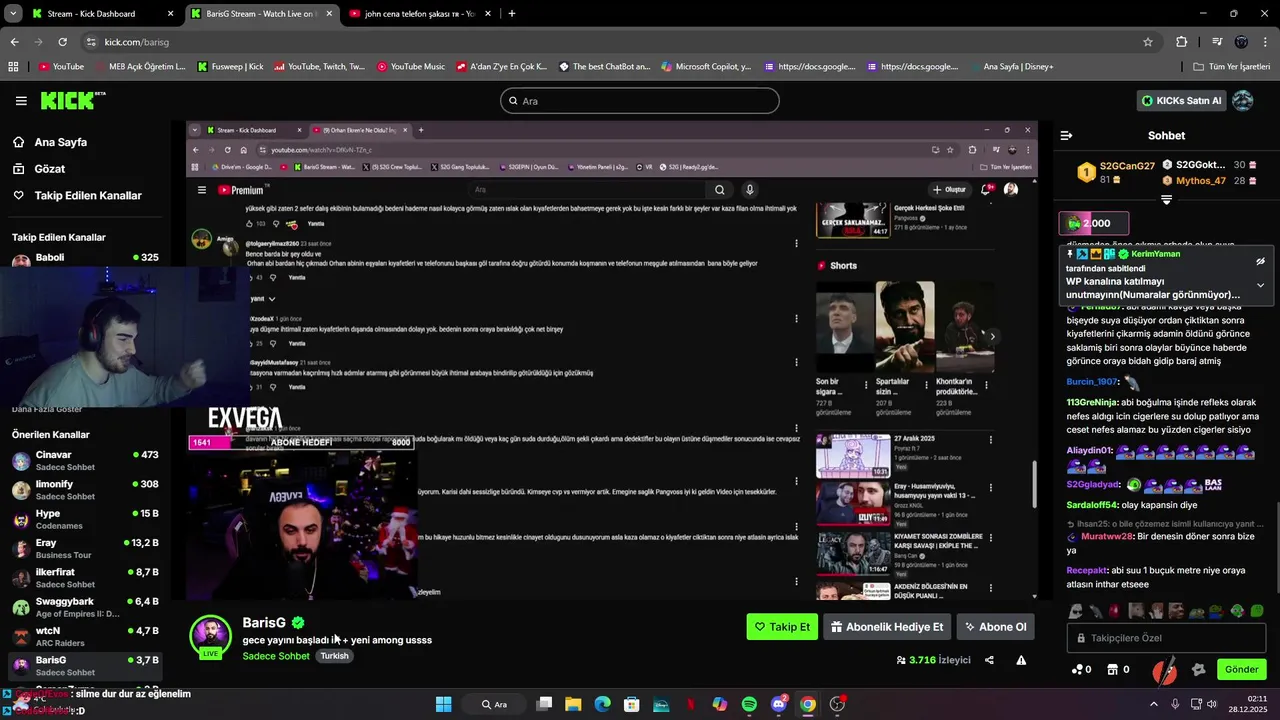Image resolution: width=1280 pixels, height=720 pixels.
Task: Show hidden system tray icons
Action: (x=1153, y=704)
